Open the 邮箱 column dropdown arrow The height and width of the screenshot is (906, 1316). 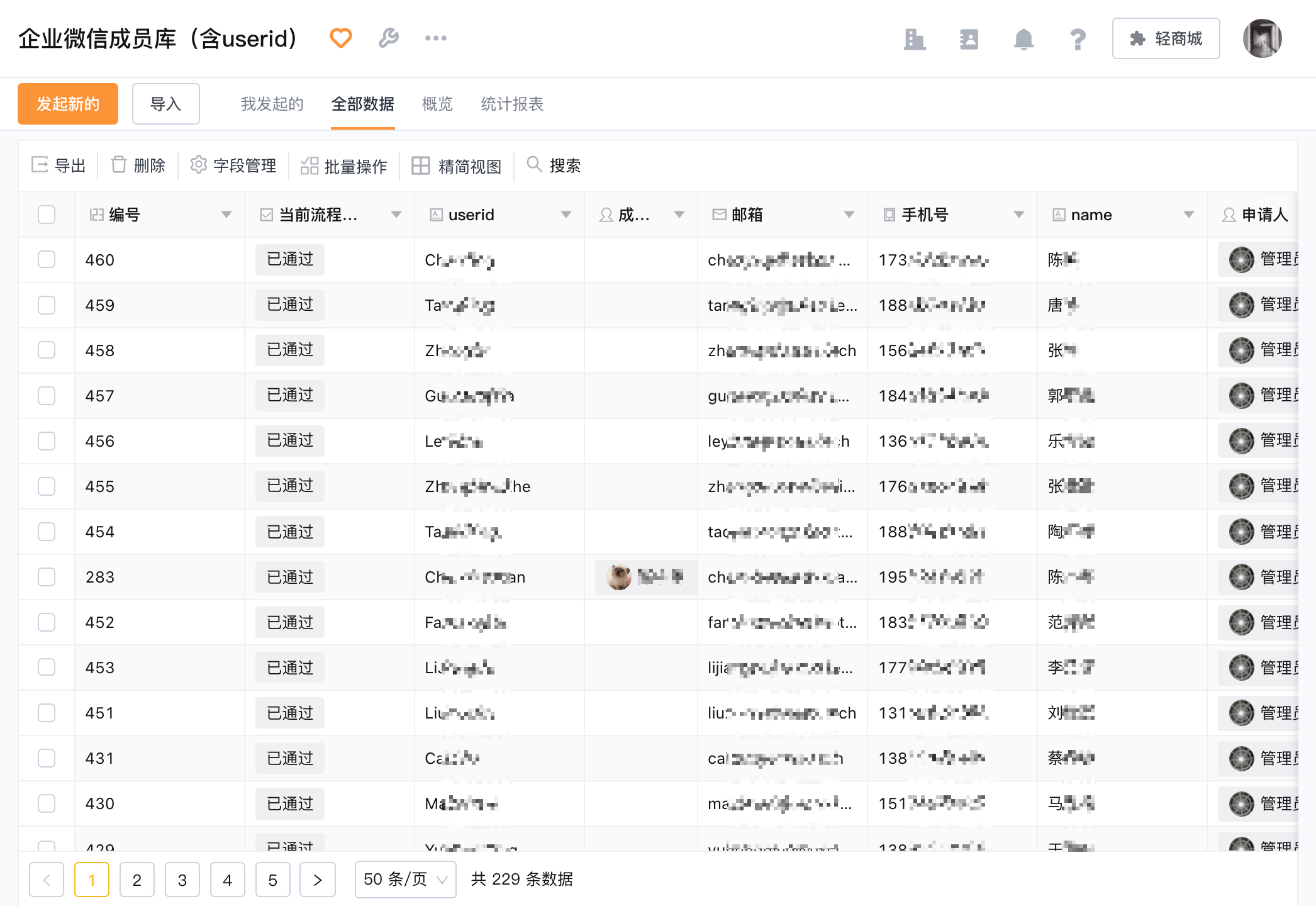pos(849,215)
